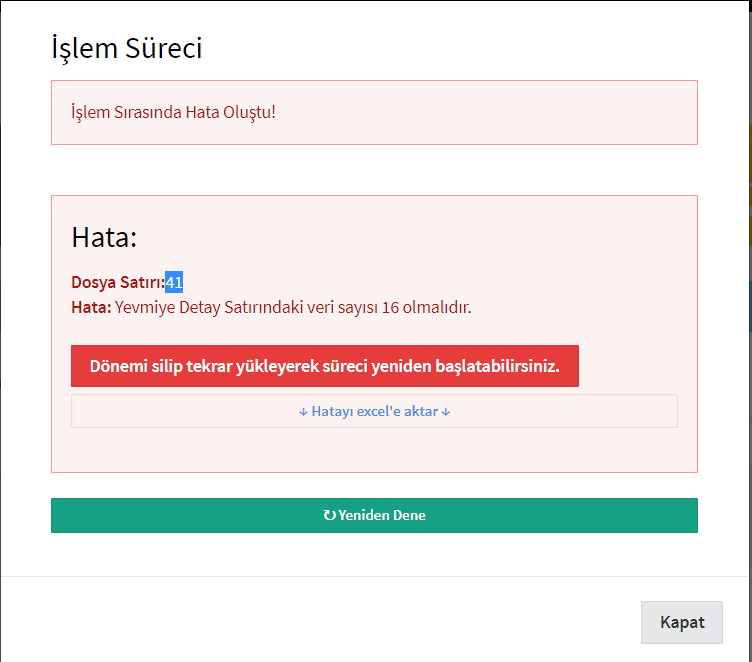Image resolution: width=752 pixels, height=662 pixels.
Task: Click the Yevmiye Detay Satırındaki error message
Action: point(293,307)
